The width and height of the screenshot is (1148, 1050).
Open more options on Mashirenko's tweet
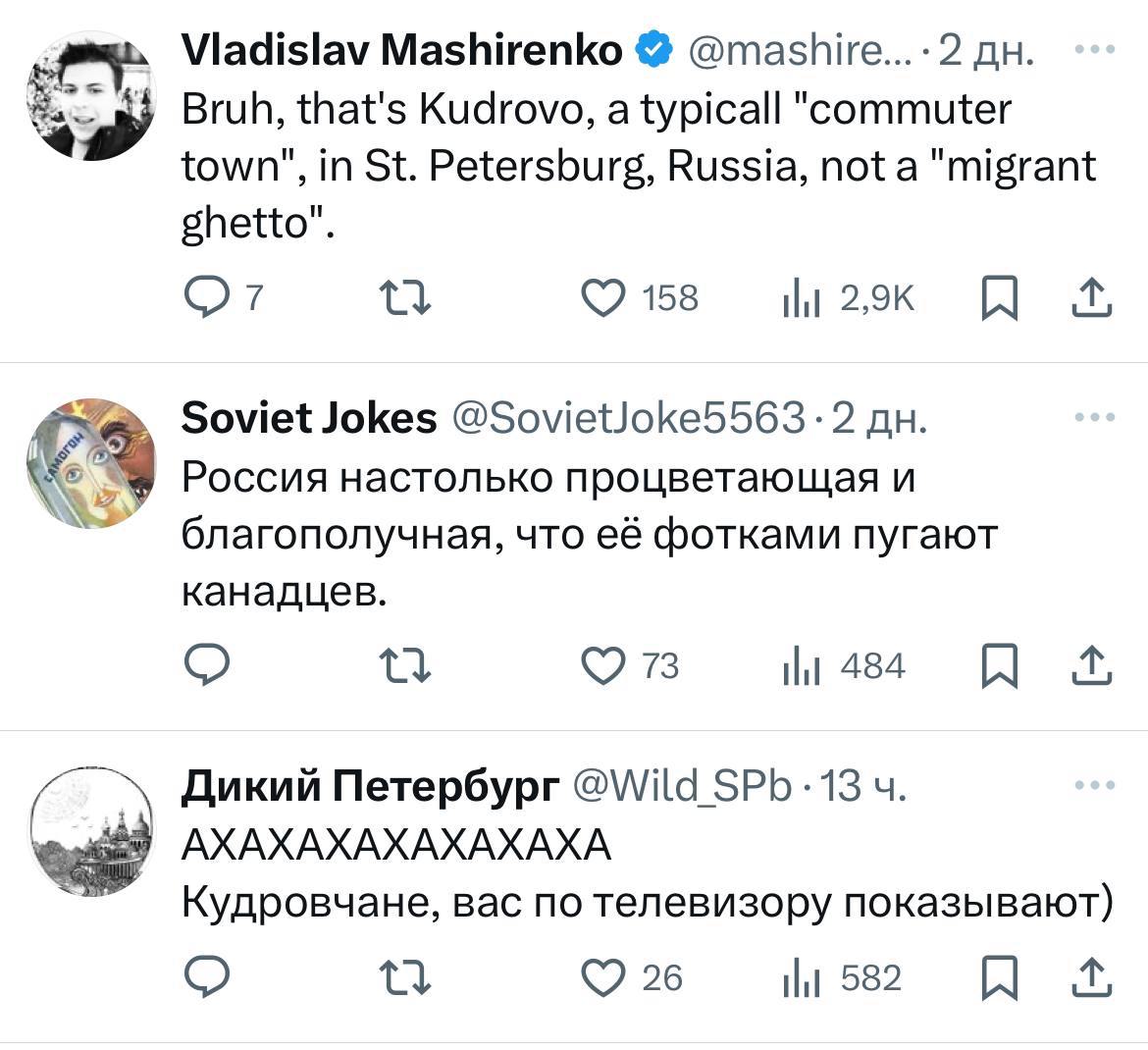[x=1094, y=49]
